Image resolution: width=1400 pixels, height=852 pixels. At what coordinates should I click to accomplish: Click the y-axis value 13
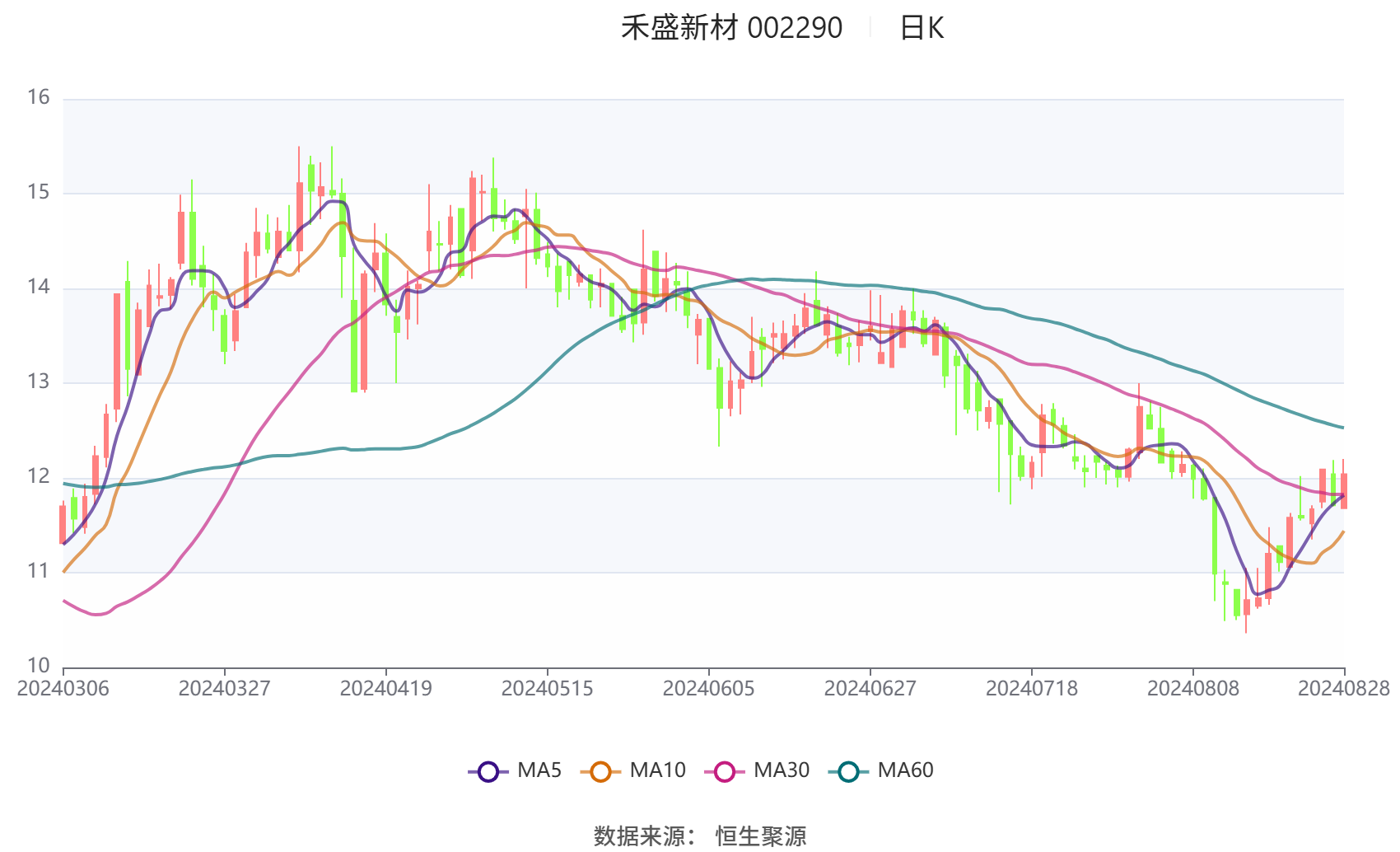click(x=39, y=382)
